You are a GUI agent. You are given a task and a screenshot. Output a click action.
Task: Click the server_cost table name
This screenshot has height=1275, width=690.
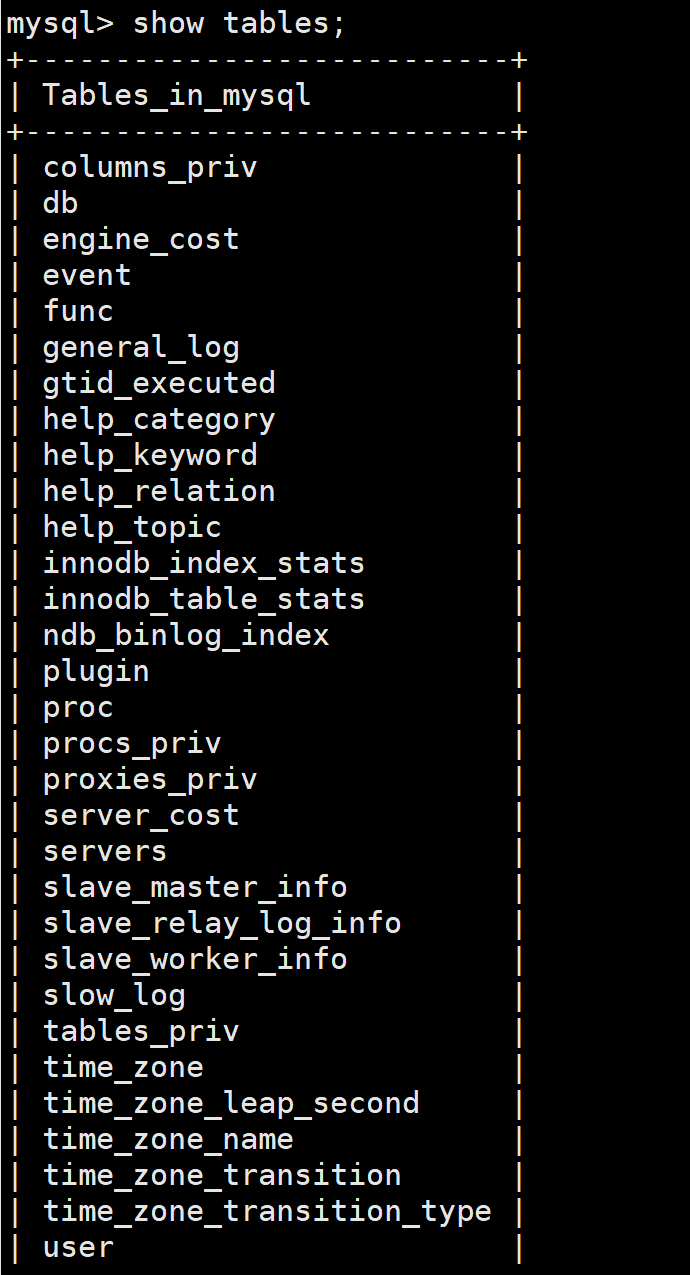(141, 815)
